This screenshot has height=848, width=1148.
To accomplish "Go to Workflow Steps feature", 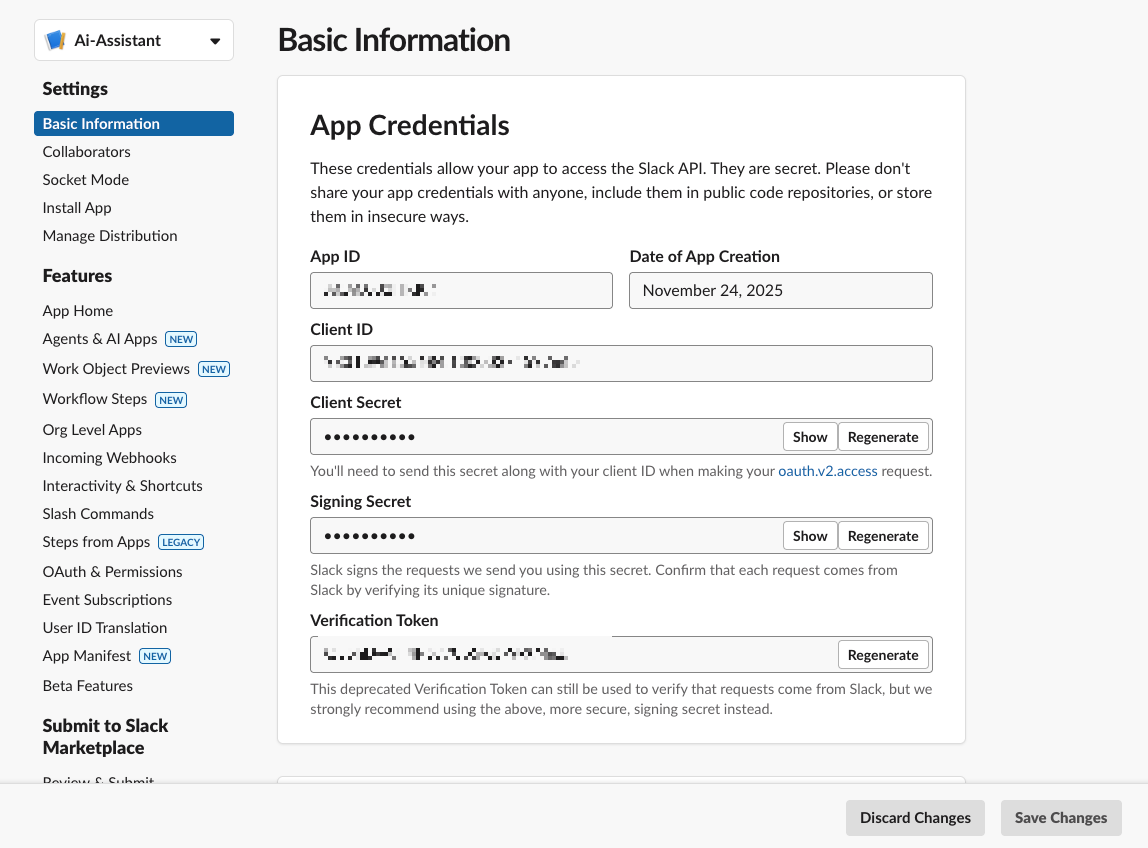I will coord(94,399).
